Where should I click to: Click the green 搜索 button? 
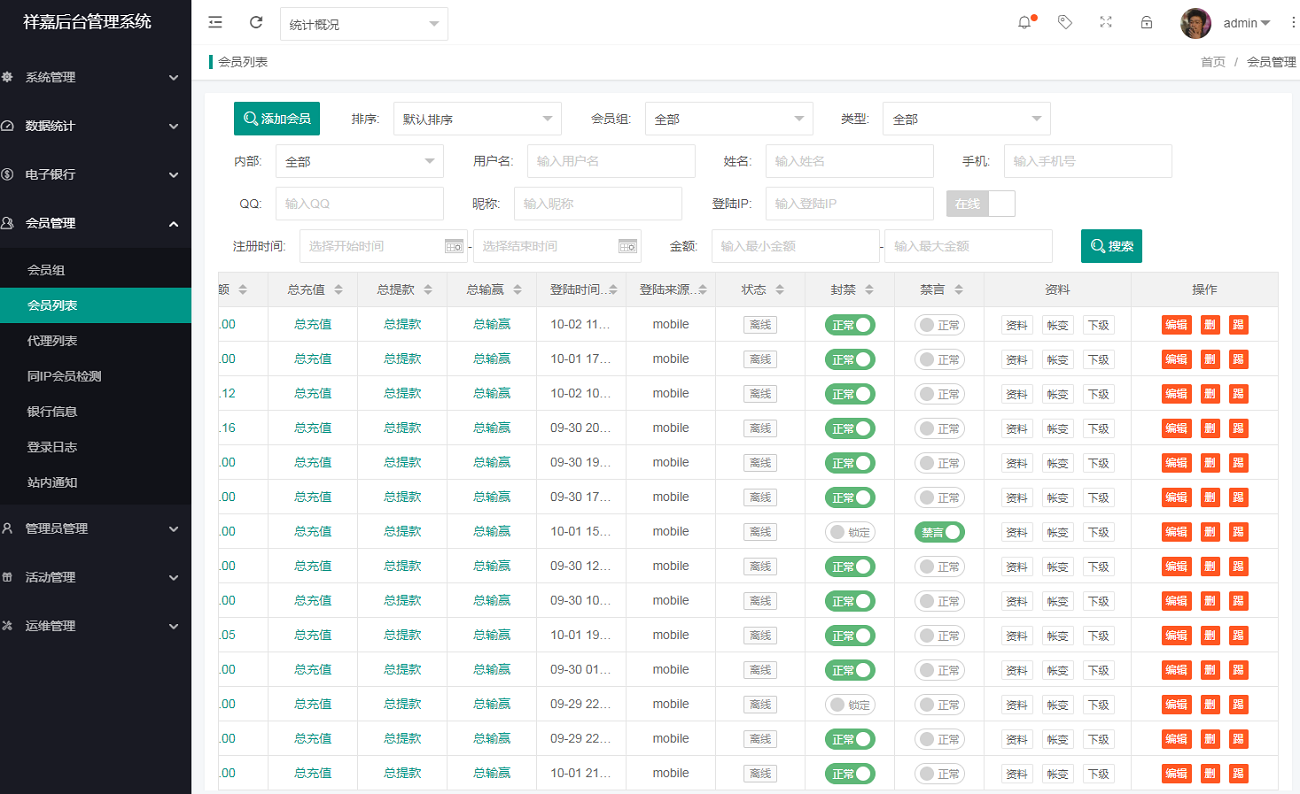pos(1111,246)
